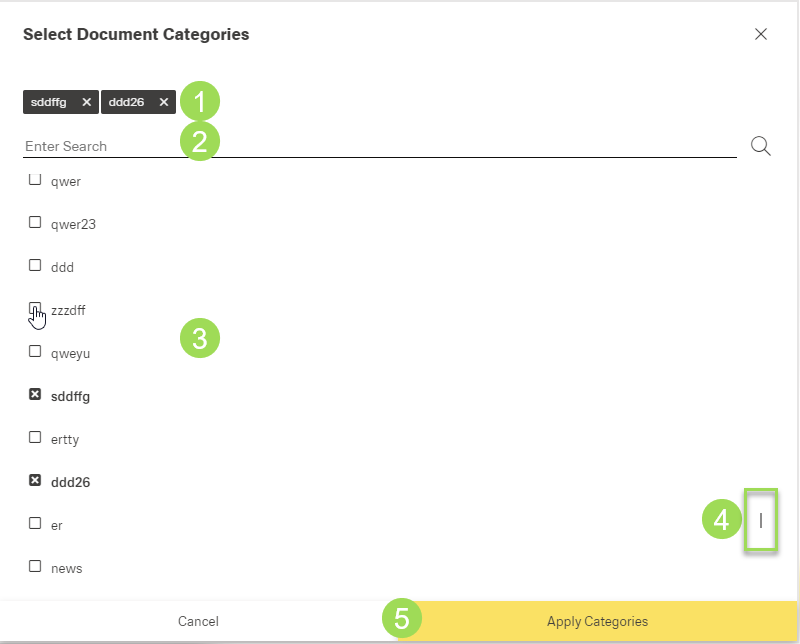Check the news category checkbox
The height and width of the screenshot is (644, 800).
[x=35, y=567]
